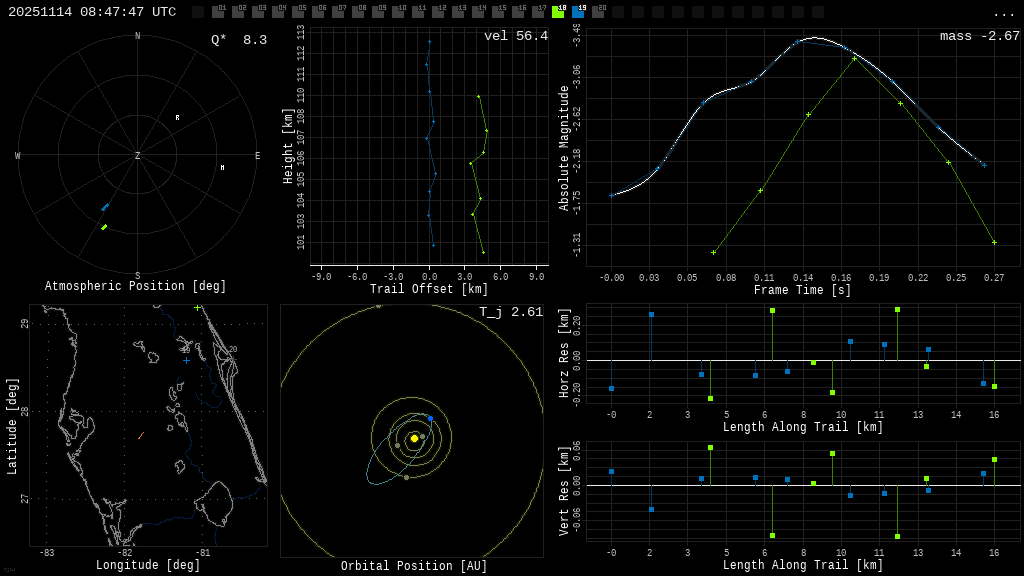Click the W compass label
The height and width of the screenshot is (576, 1024).
[x=18, y=155]
